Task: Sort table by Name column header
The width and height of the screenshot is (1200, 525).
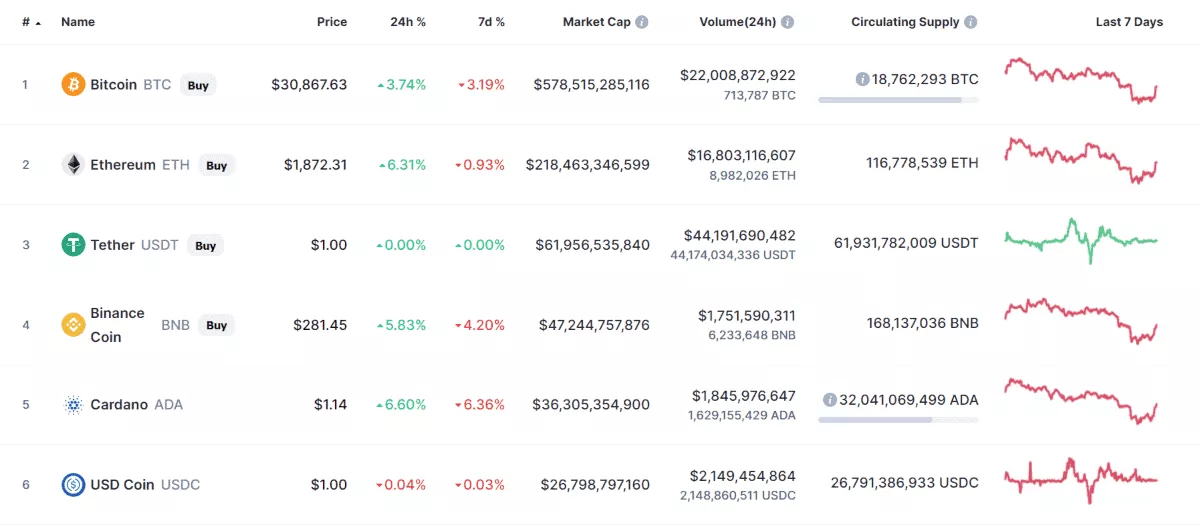Action: (x=78, y=22)
